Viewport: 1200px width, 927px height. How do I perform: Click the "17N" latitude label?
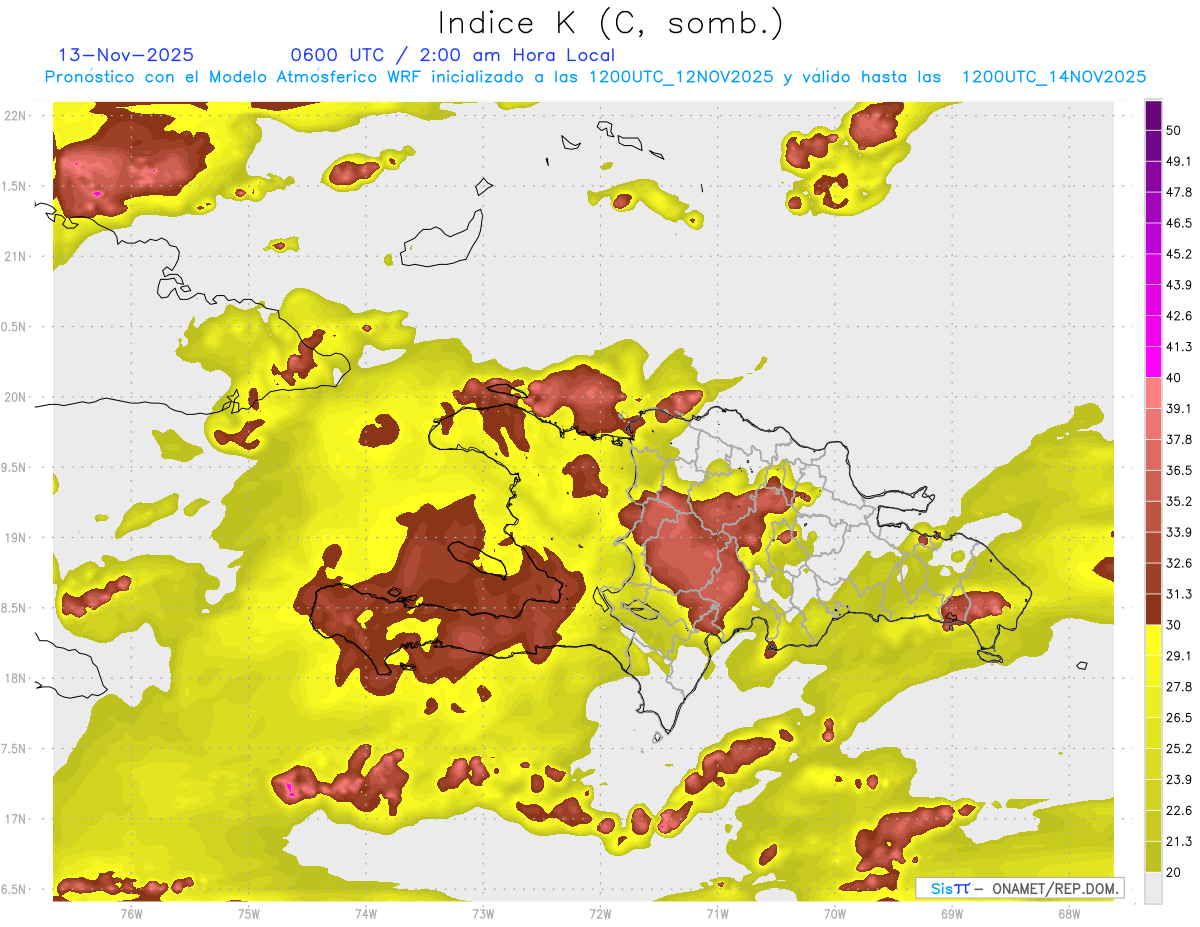click(15, 819)
